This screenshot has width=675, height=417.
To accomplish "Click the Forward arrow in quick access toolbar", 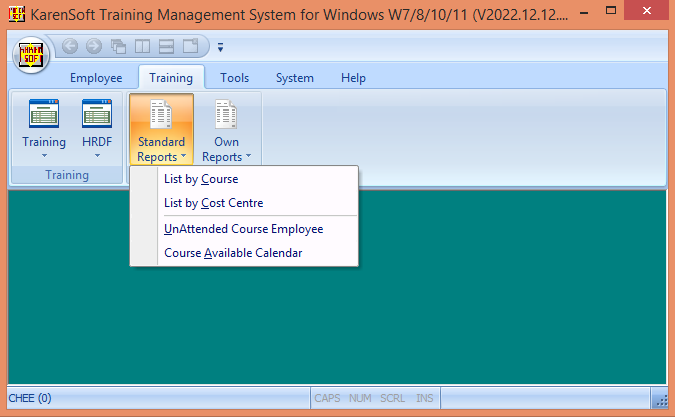I will [x=94, y=46].
